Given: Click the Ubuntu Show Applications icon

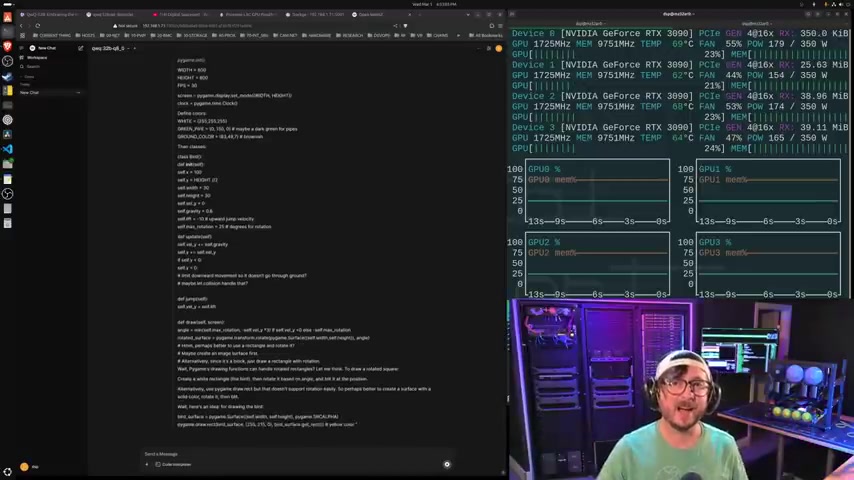Looking at the screenshot, I should (8, 472).
